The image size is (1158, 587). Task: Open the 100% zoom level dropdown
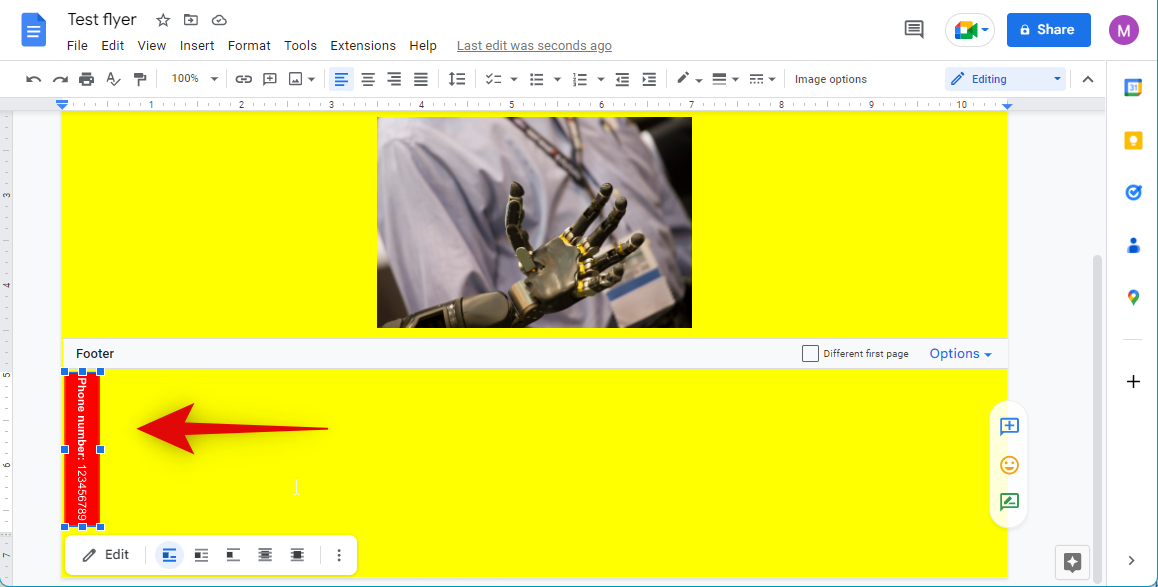pos(194,79)
